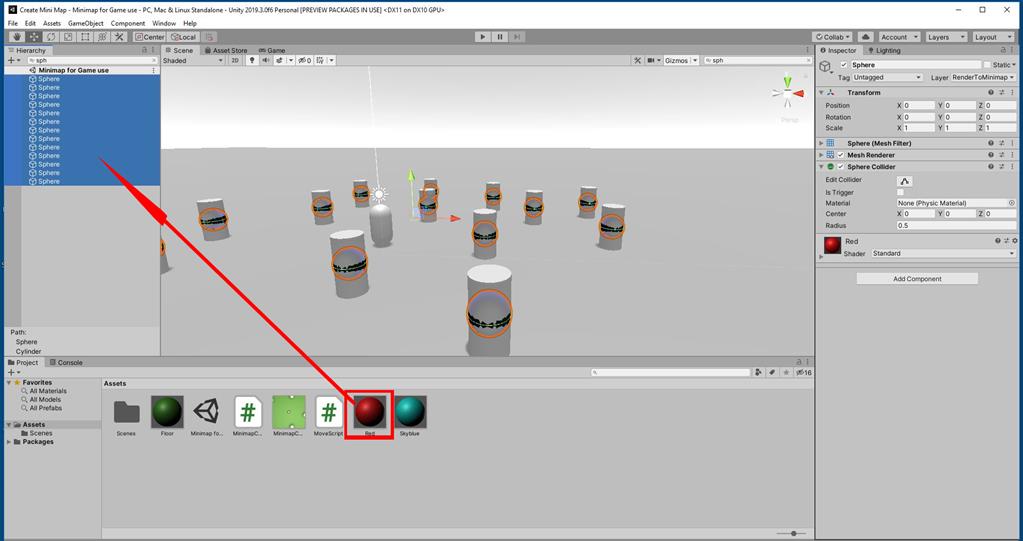The image size is (1023, 541).
Task: Open Cloud services icon
Action: pos(865,37)
